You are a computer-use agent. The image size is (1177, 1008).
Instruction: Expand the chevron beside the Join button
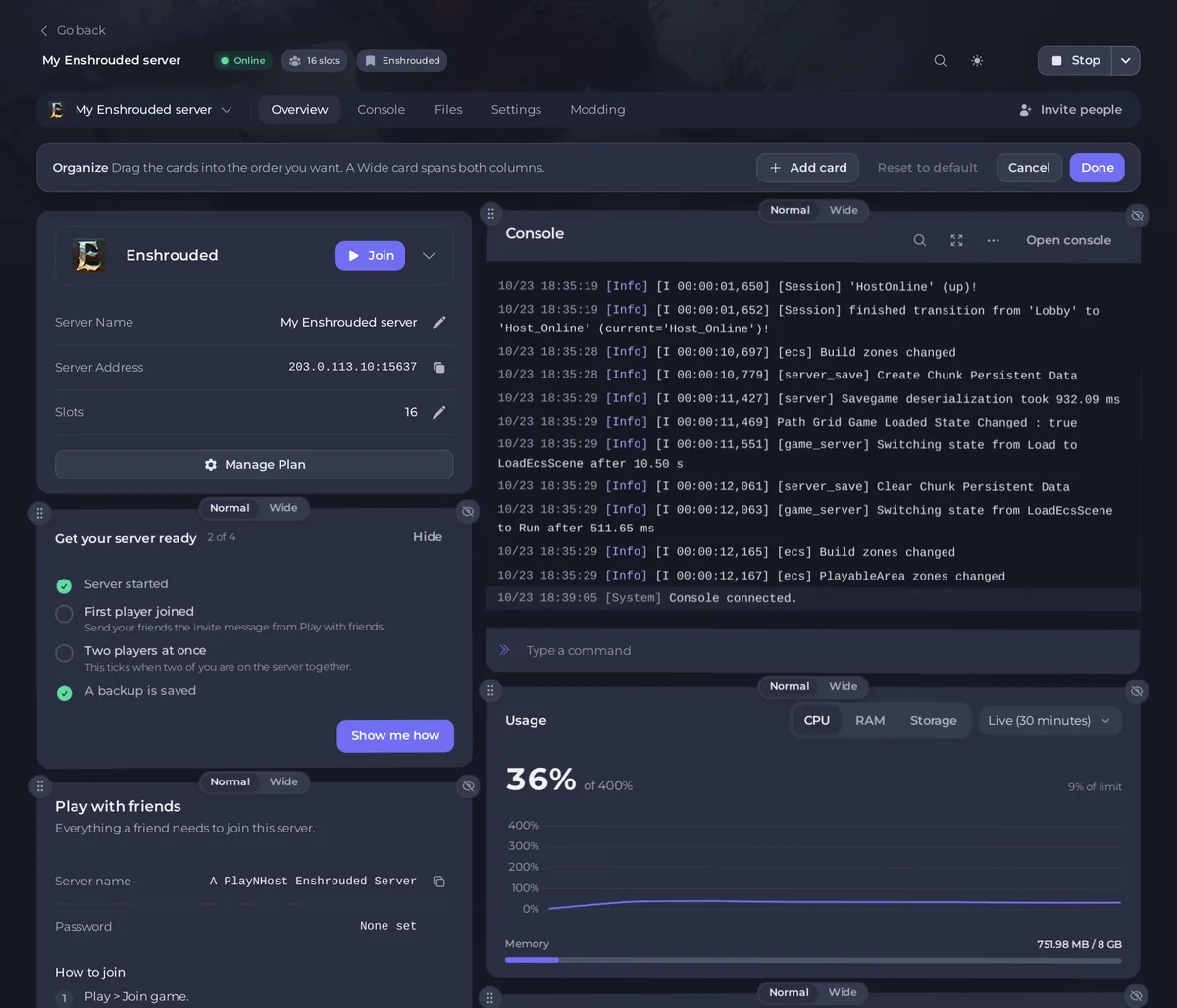tap(429, 256)
